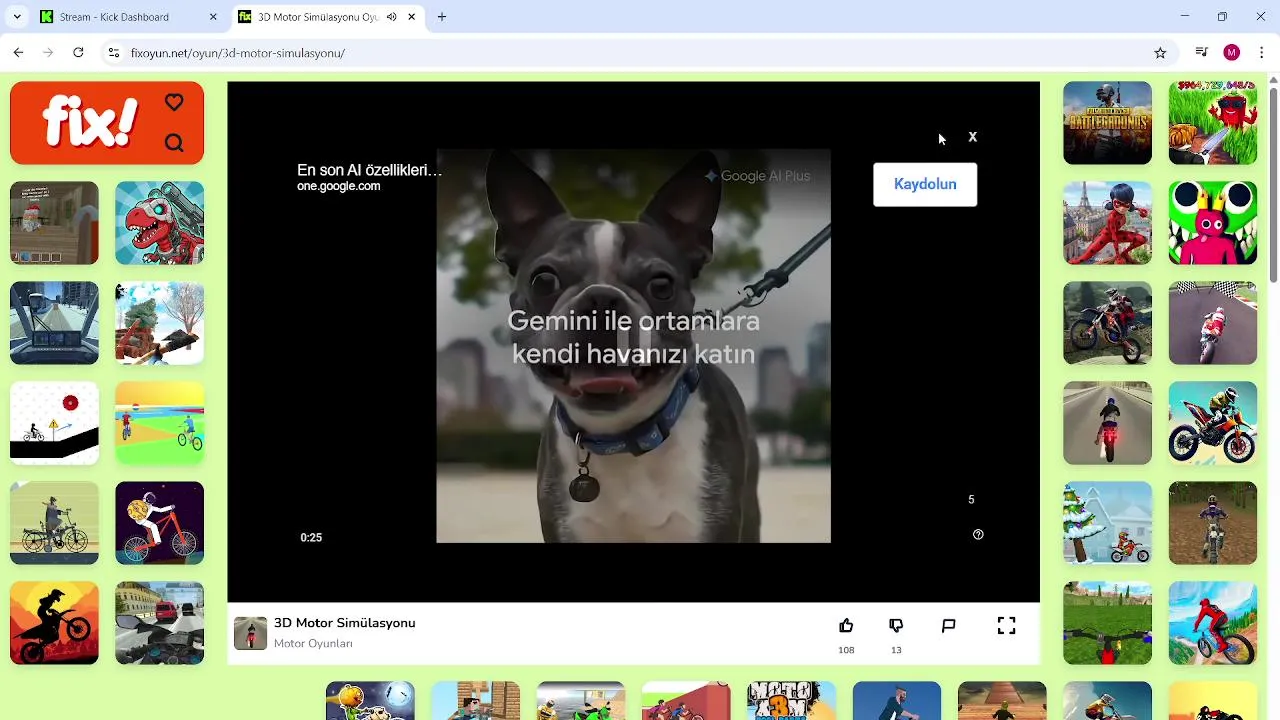Expand the tab search dropdown
Screen dimensions: 1280x720
pyautogui.click(x=16, y=17)
